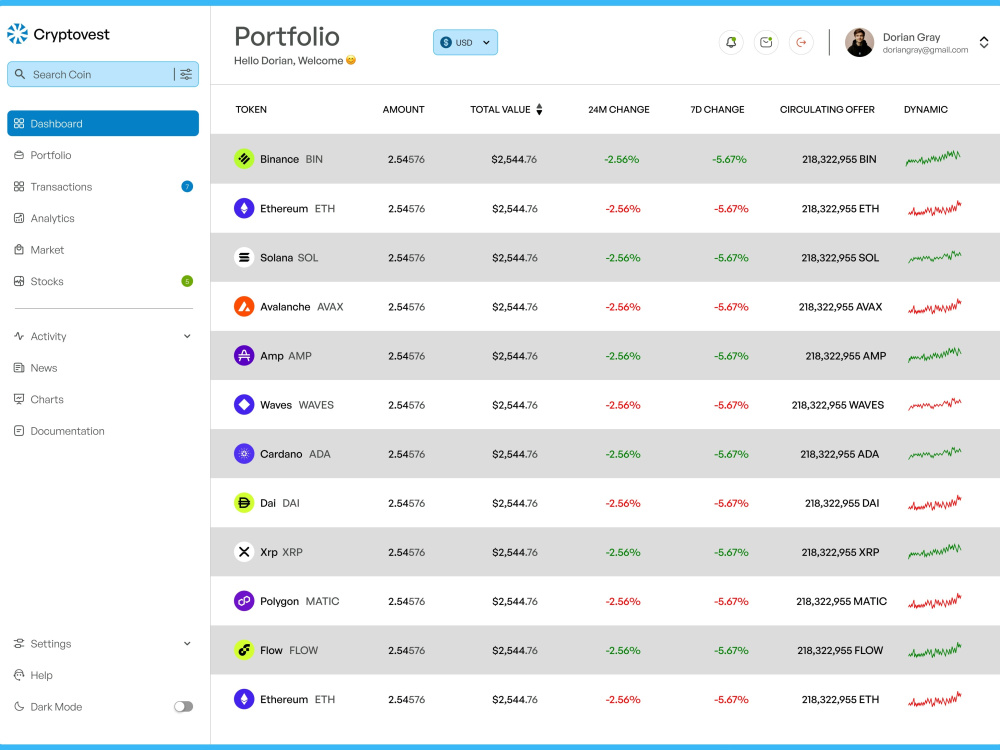Open Charts in sidebar
Screen dimensions: 1000x750
[47, 399]
